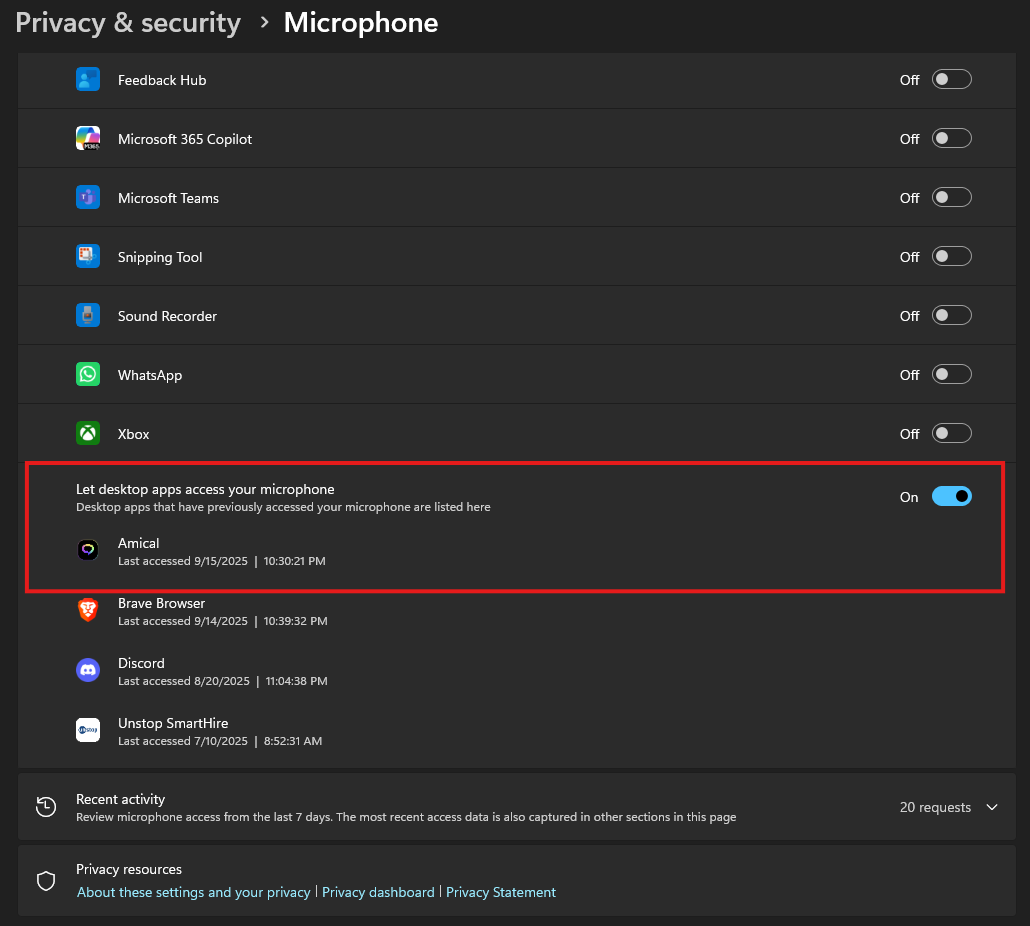Enable WhatsApp microphone access
This screenshot has height=926, width=1030.
pos(951,374)
